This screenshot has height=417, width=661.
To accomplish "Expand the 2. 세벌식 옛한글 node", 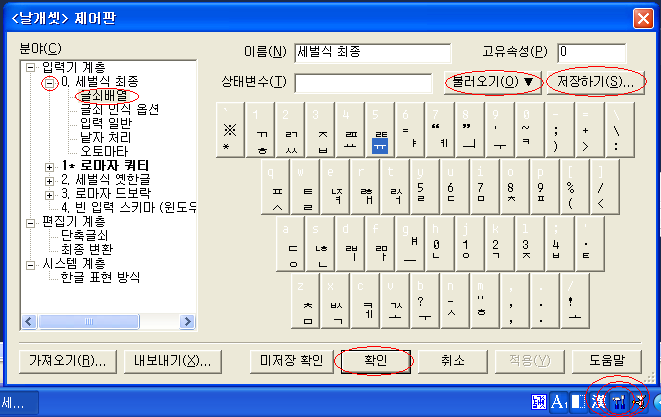I will [x=49, y=181].
